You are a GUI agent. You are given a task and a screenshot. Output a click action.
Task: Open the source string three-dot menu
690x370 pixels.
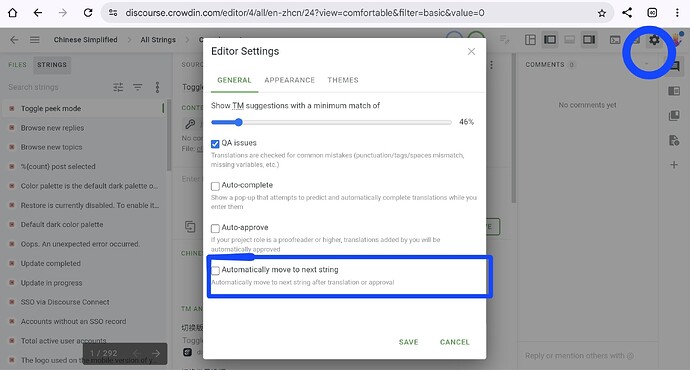click(x=492, y=65)
